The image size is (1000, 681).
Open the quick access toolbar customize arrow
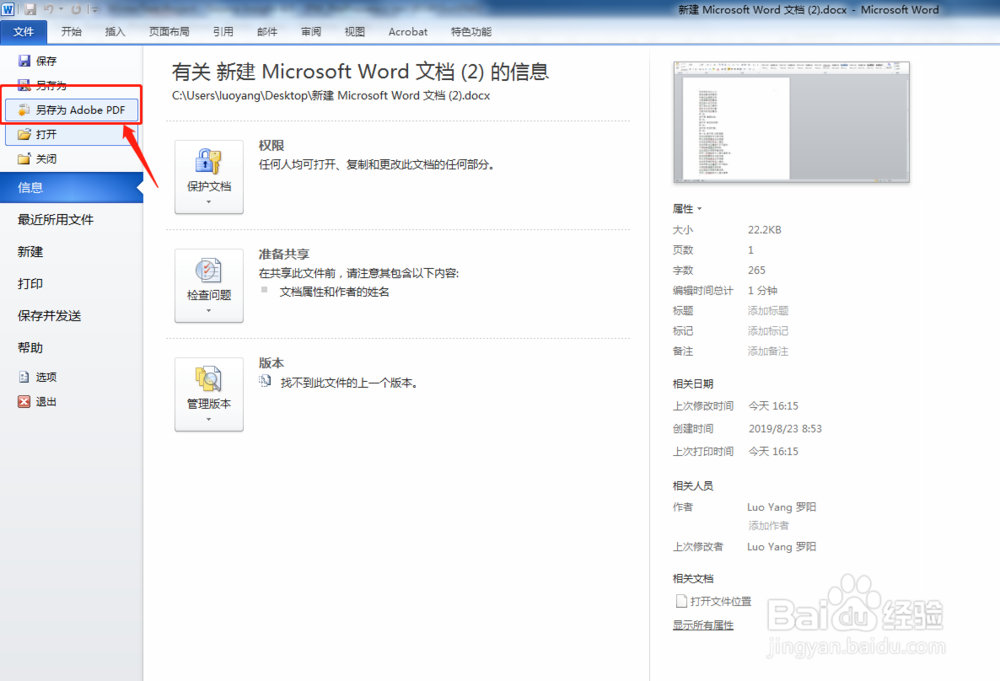(95, 10)
